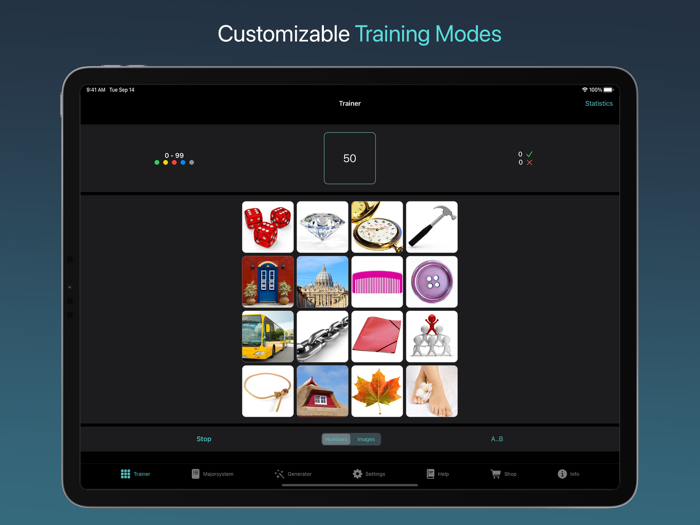Viewport: 700px width, 525px height.
Task: Tap the Statistics link
Action: click(599, 103)
